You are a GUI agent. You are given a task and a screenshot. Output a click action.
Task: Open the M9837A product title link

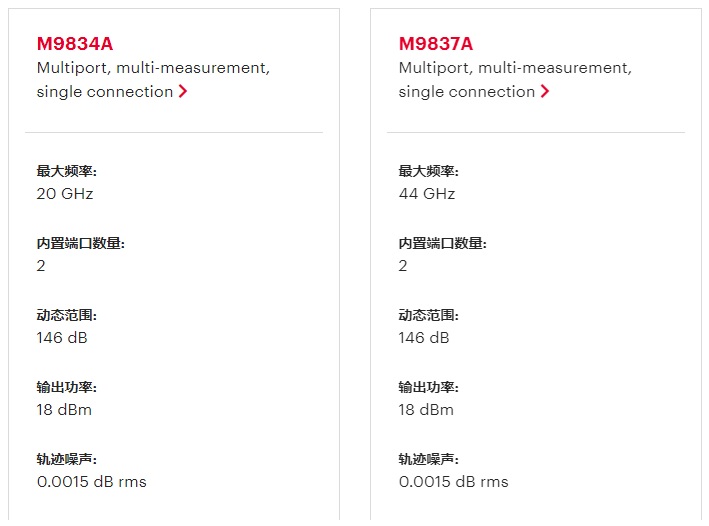[436, 44]
